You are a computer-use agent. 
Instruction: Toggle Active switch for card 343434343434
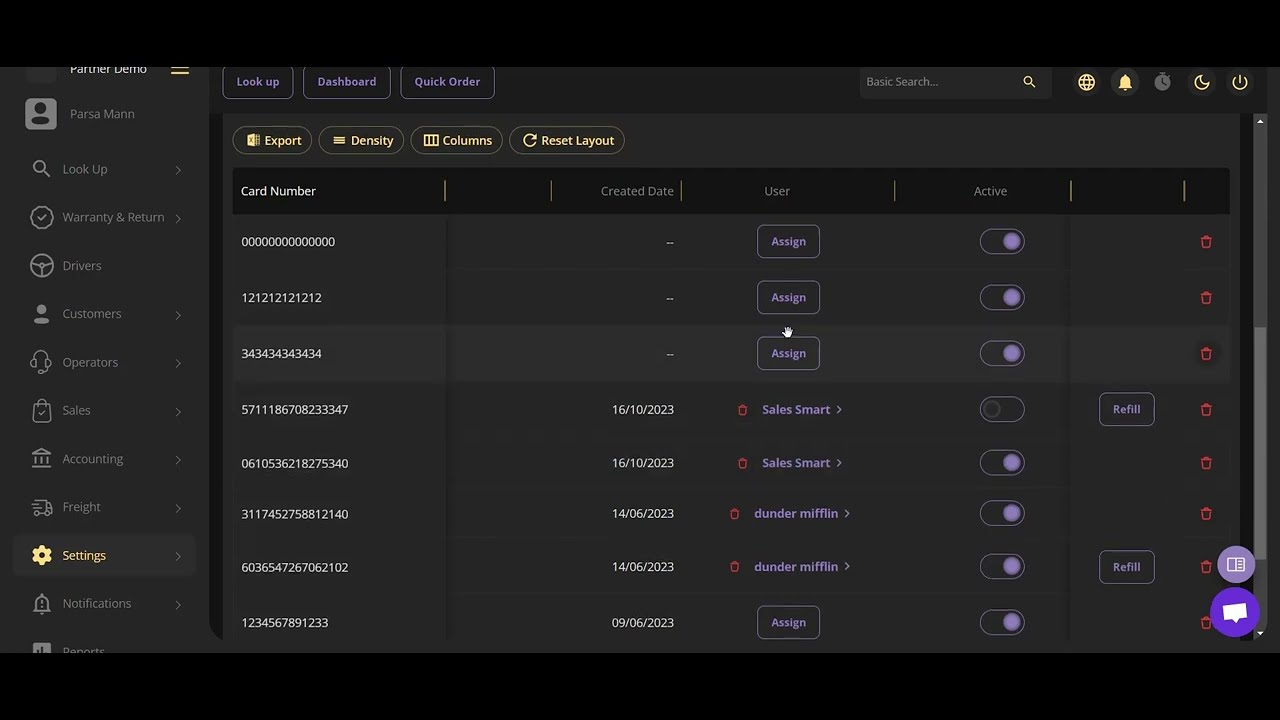[x=1002, y=354]
